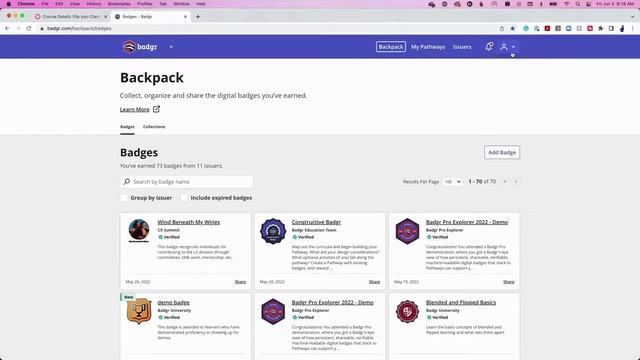Open Wind Beneath My Wings badge
Image resolution: width=640 pixels, height=360 pixels.
pyautogui.click(x=189, y=222)
